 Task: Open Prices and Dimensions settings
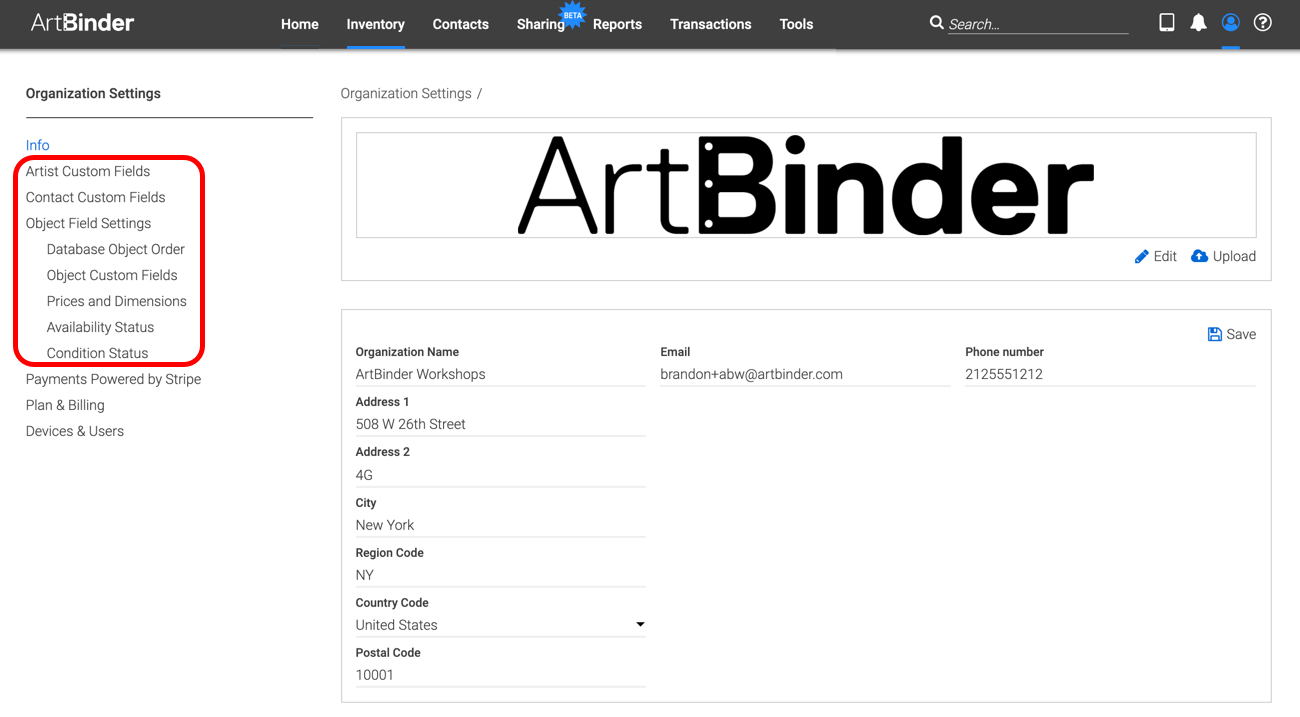click(117, 301)
